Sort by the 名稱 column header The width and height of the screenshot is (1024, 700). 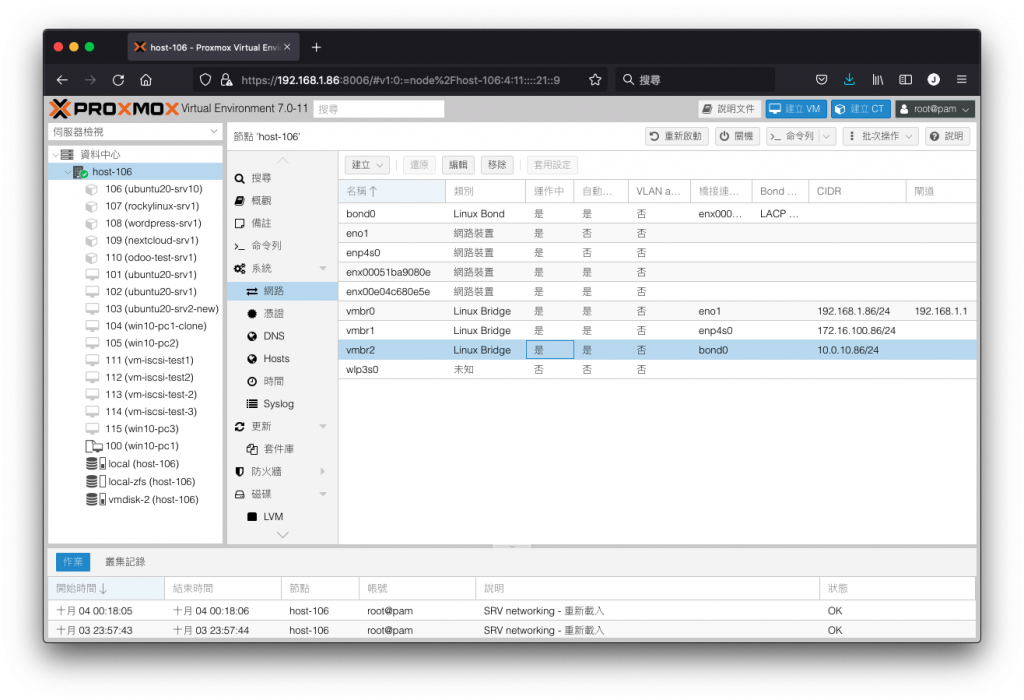tap(392, 191)
